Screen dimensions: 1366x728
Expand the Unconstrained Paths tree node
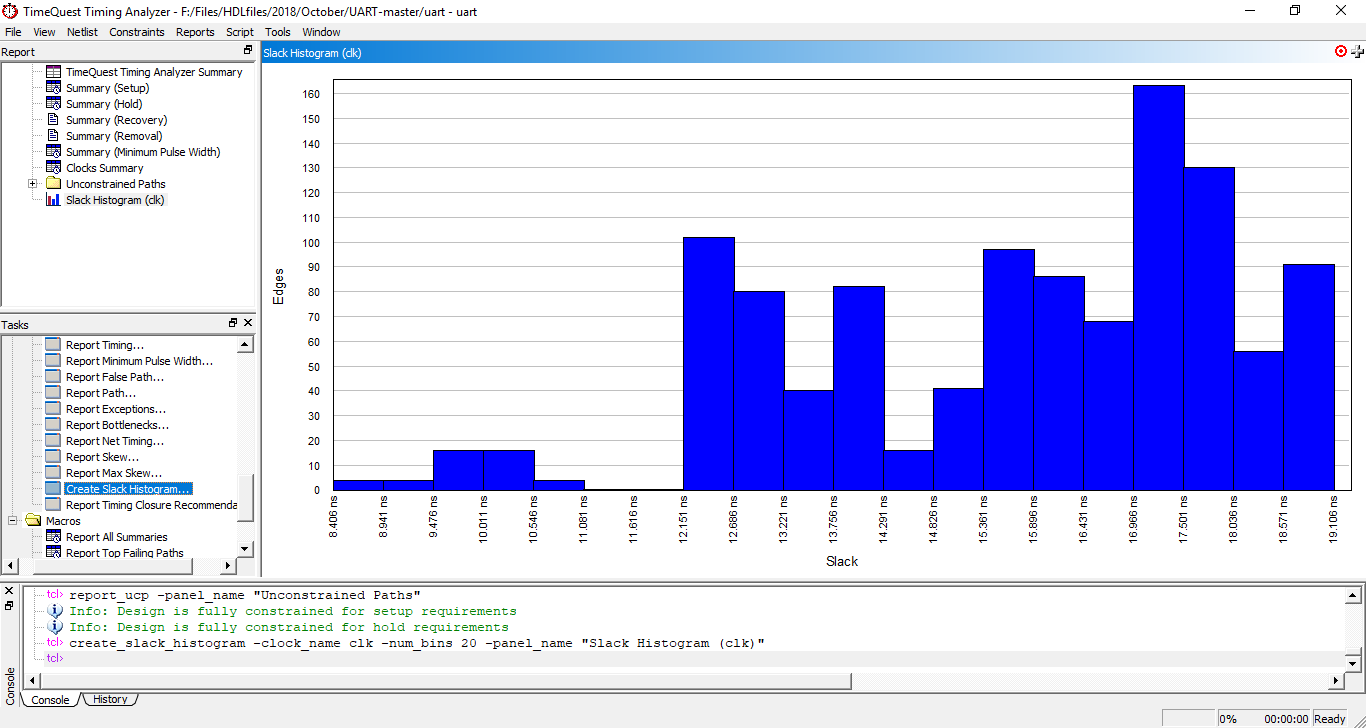[x=32, y=184]
